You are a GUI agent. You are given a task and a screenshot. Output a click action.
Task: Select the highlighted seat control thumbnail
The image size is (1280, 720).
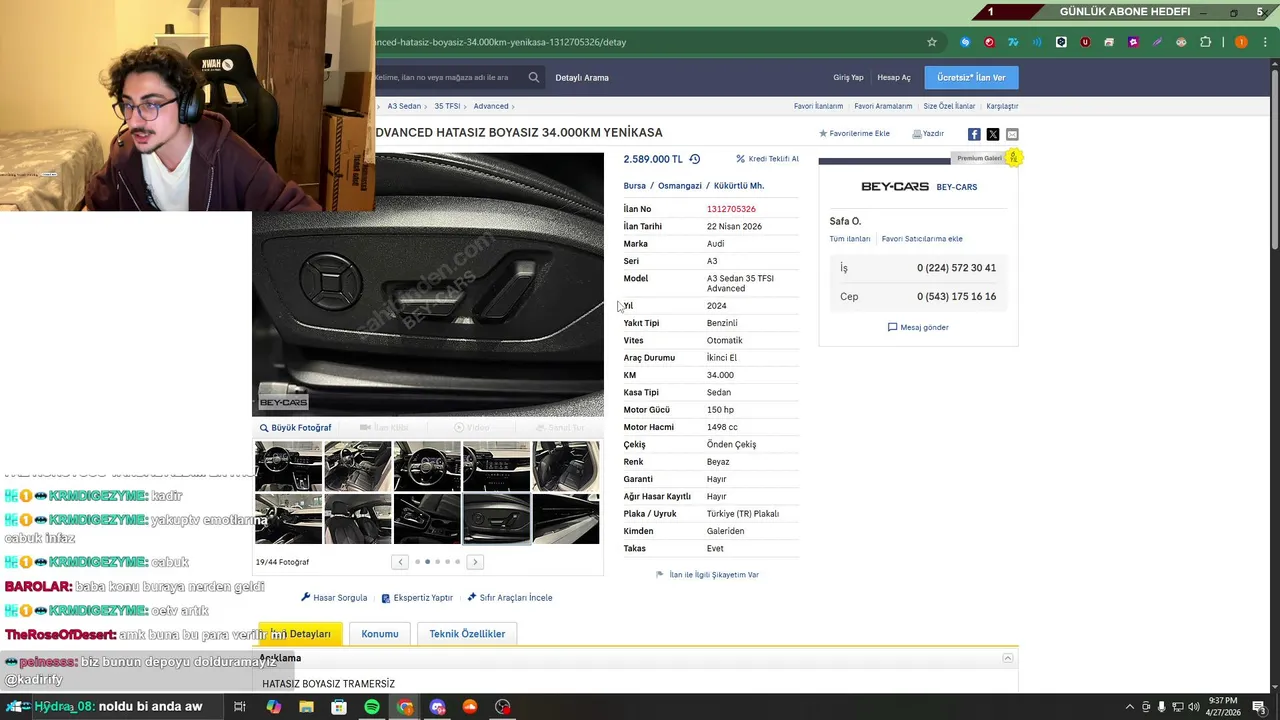coord(496,519)
